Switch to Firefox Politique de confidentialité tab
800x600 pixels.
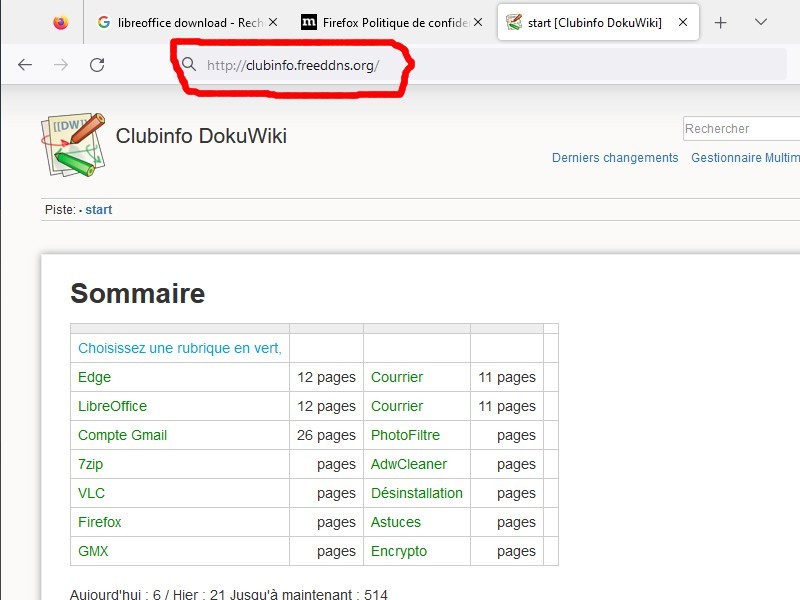[385, 23]
